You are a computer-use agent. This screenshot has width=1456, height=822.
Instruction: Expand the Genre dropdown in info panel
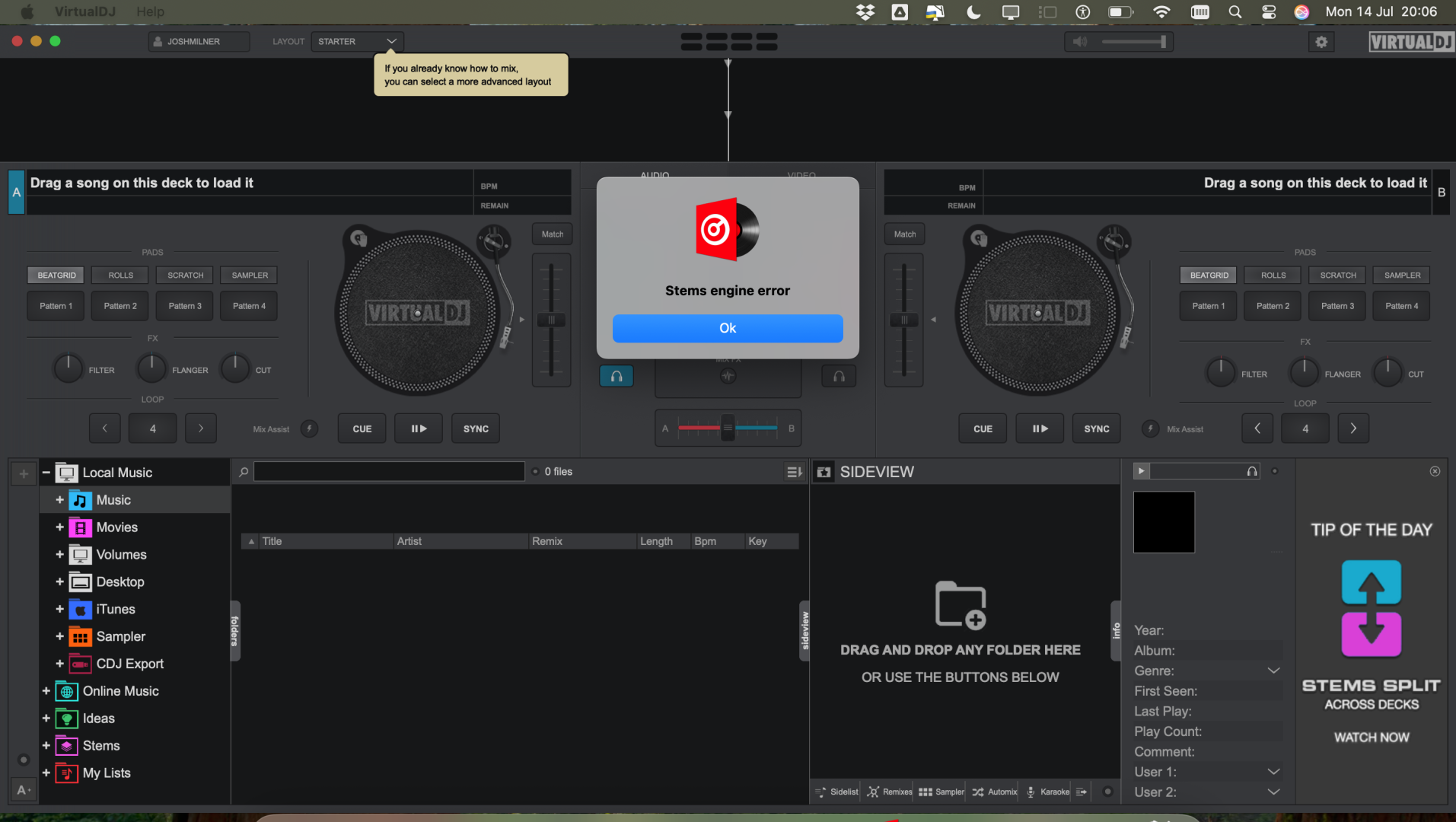pos(1273,671)
